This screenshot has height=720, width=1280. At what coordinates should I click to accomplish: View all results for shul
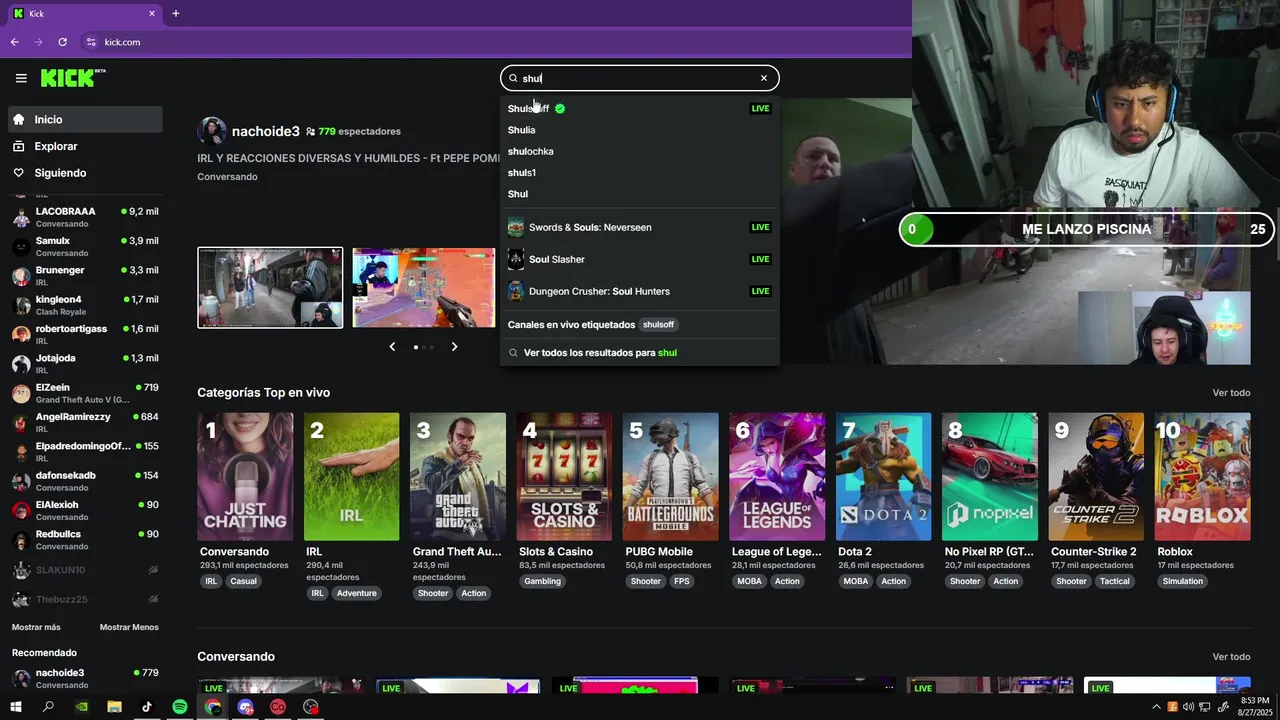tap(639, 353)
